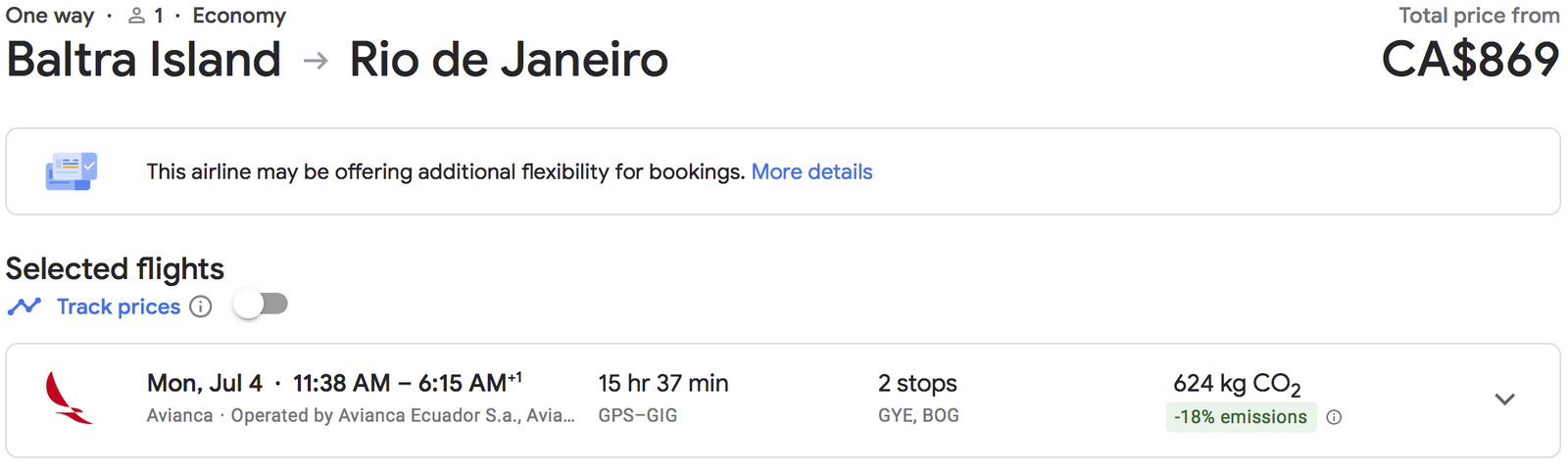The height and width of the screenshot is (471, 1568).
Task: Click the 2 stops text
Action: [917, 383]
